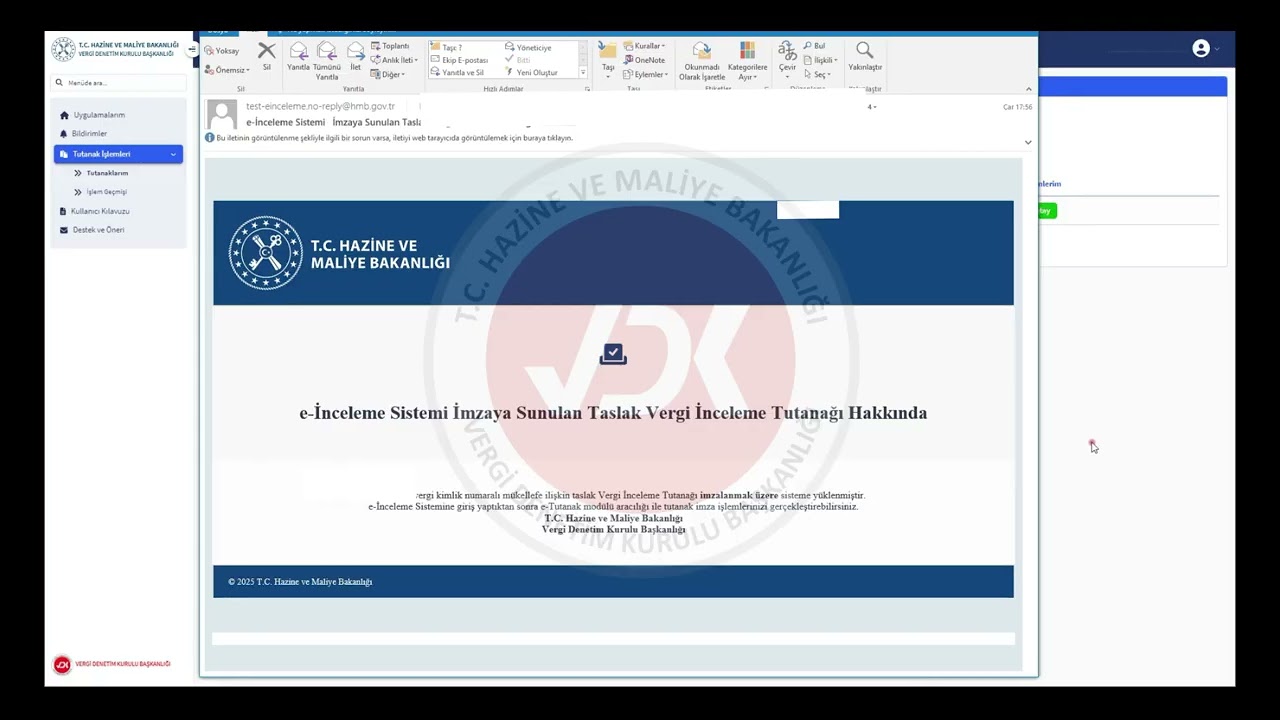1280x720 pixels.
Task: Collapse the Tutanak İşlemleri menu
Action: point(118,154)
